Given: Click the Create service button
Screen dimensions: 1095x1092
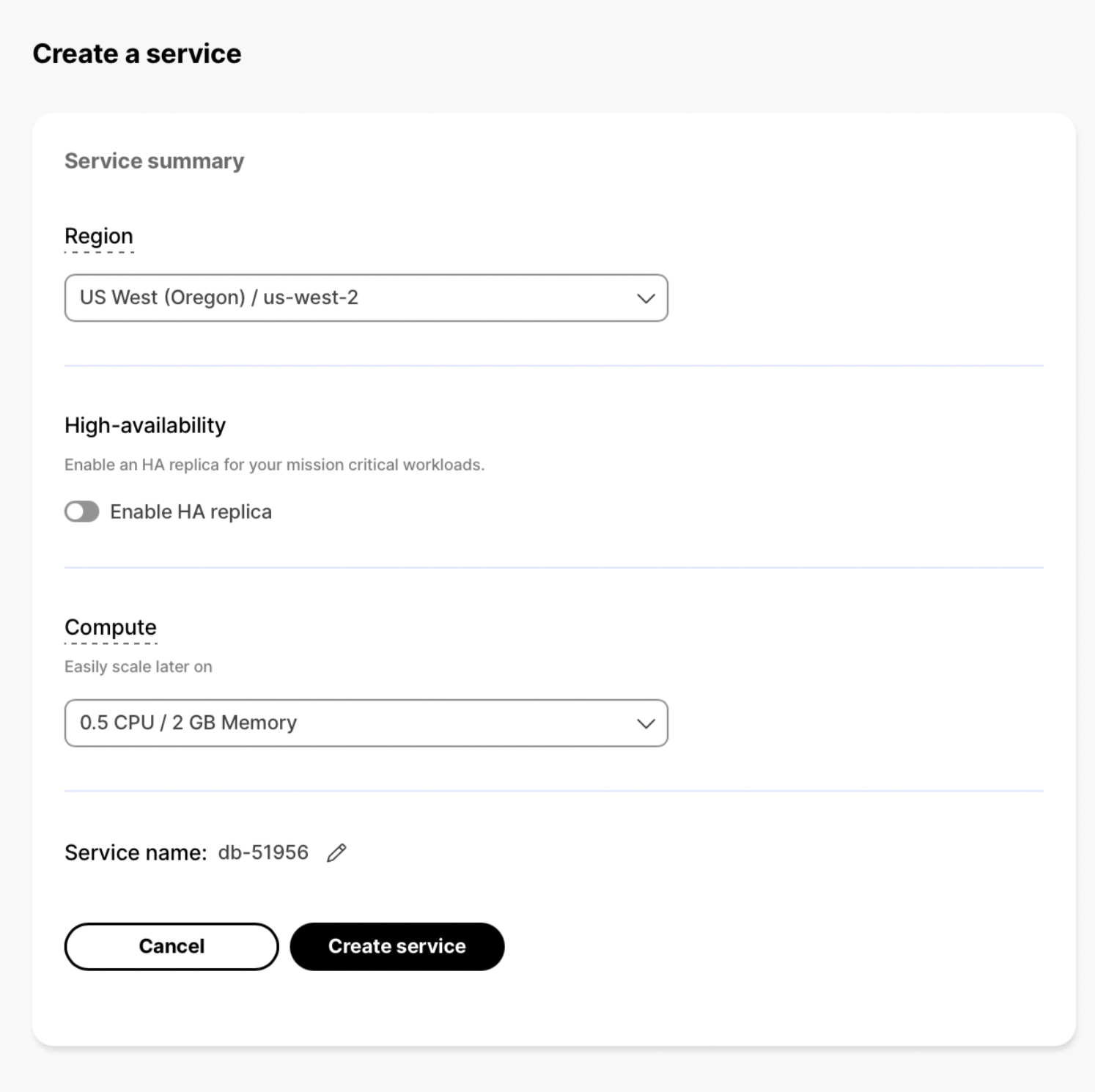Looking at the screenshot, I should [x=397, y=946].
